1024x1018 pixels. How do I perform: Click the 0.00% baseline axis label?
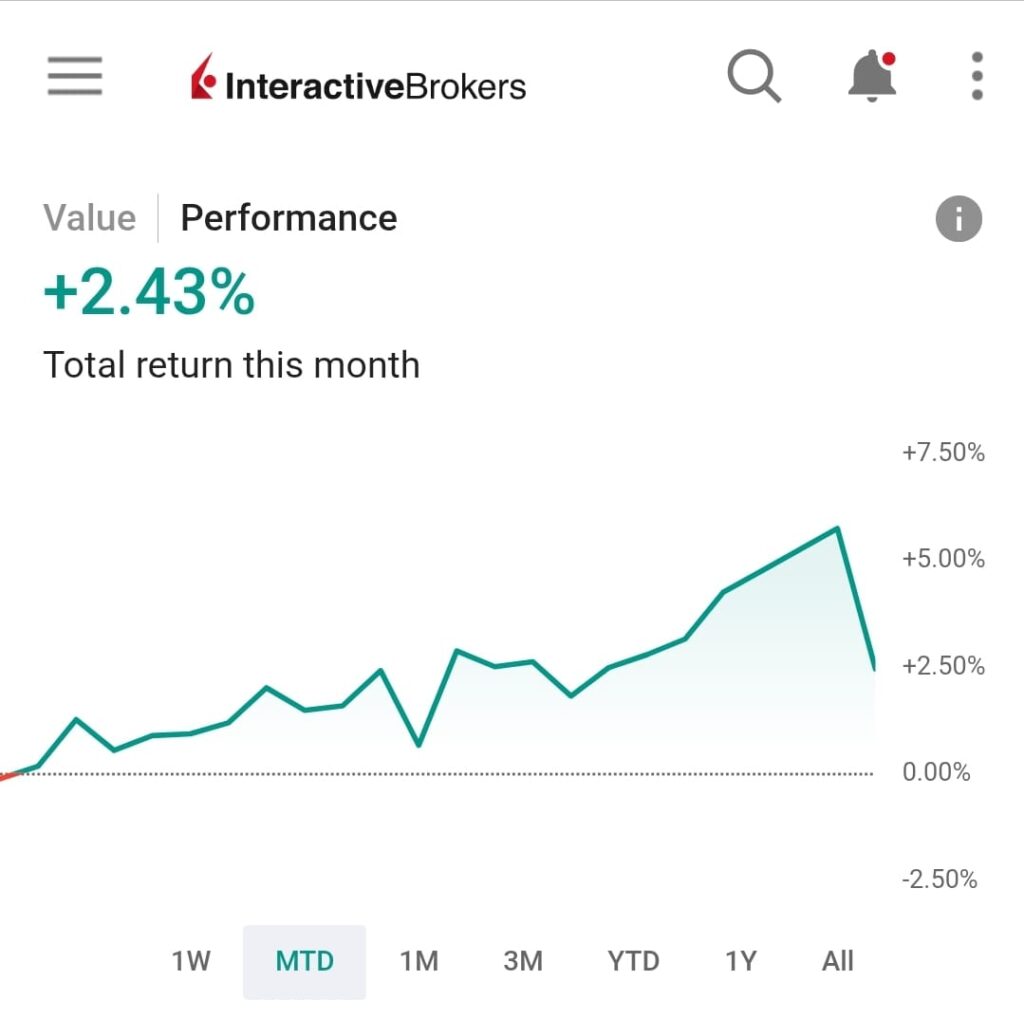pos(936,772)
